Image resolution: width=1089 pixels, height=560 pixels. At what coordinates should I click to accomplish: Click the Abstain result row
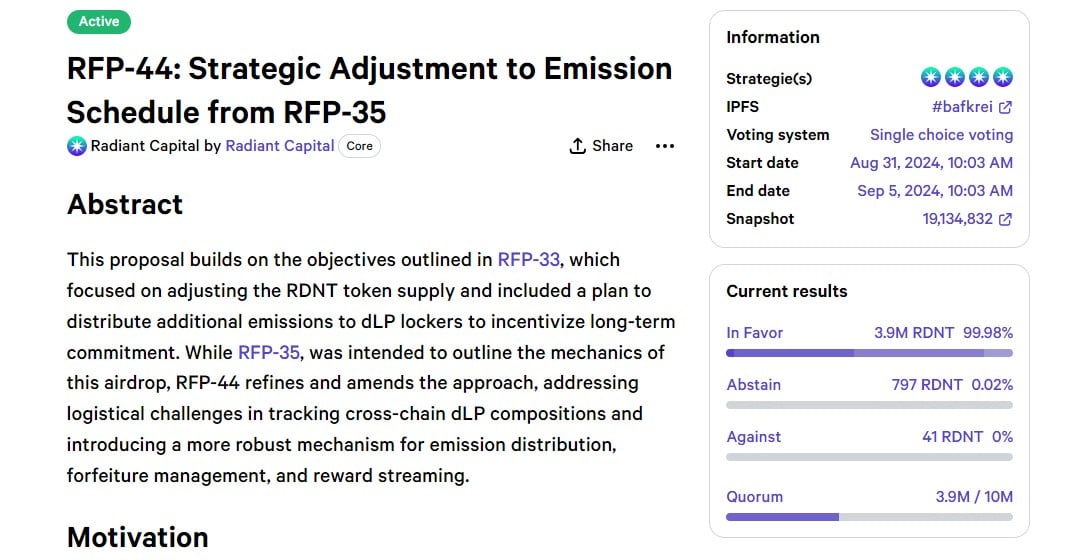(869, 385)
